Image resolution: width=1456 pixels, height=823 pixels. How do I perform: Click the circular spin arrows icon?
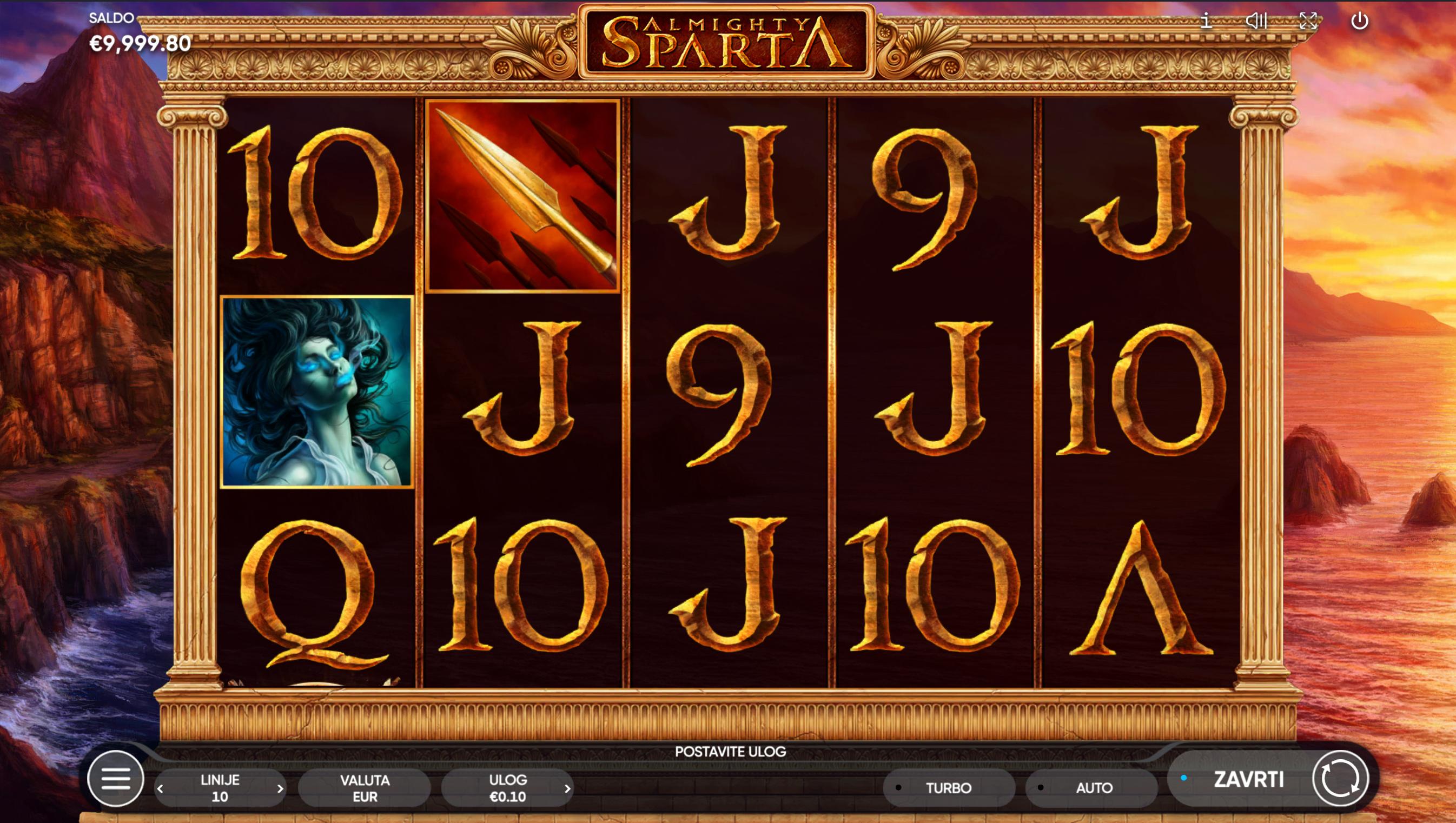[1340, 778]
